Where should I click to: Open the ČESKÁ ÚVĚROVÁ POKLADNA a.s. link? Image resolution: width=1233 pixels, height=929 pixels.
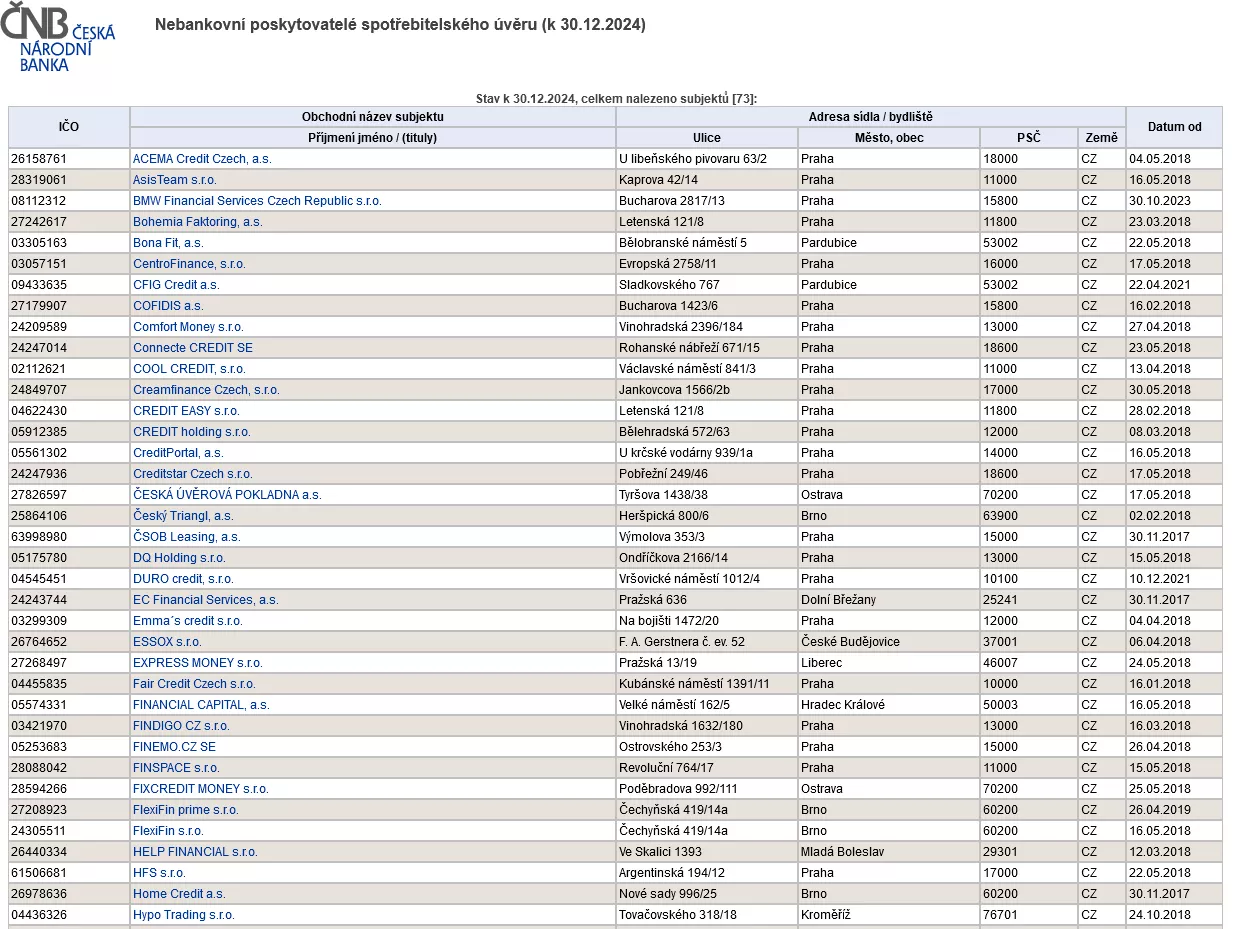click(x=227, y=495)
